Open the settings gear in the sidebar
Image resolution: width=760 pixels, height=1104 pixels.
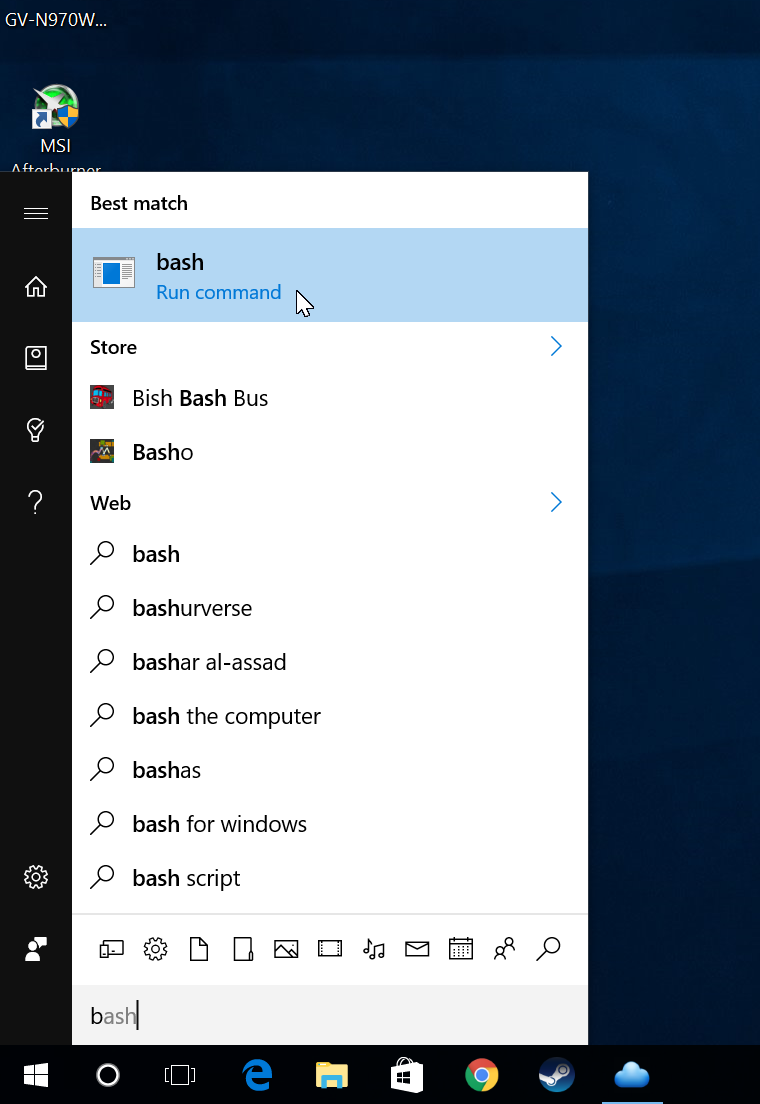click(x=36, y=877)
